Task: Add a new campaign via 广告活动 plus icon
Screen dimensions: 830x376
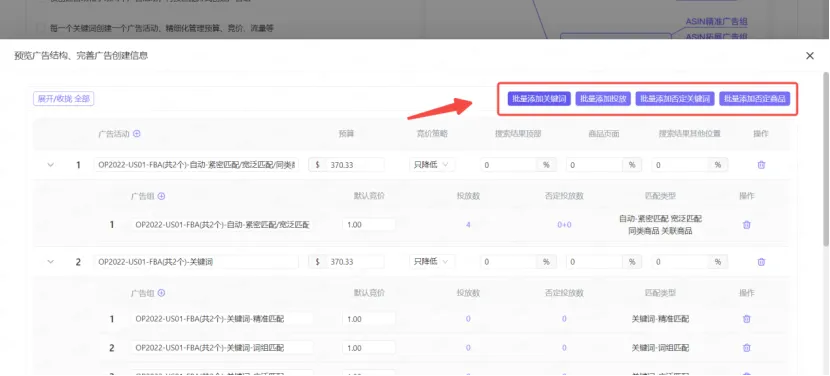Action: click(137, 134)
